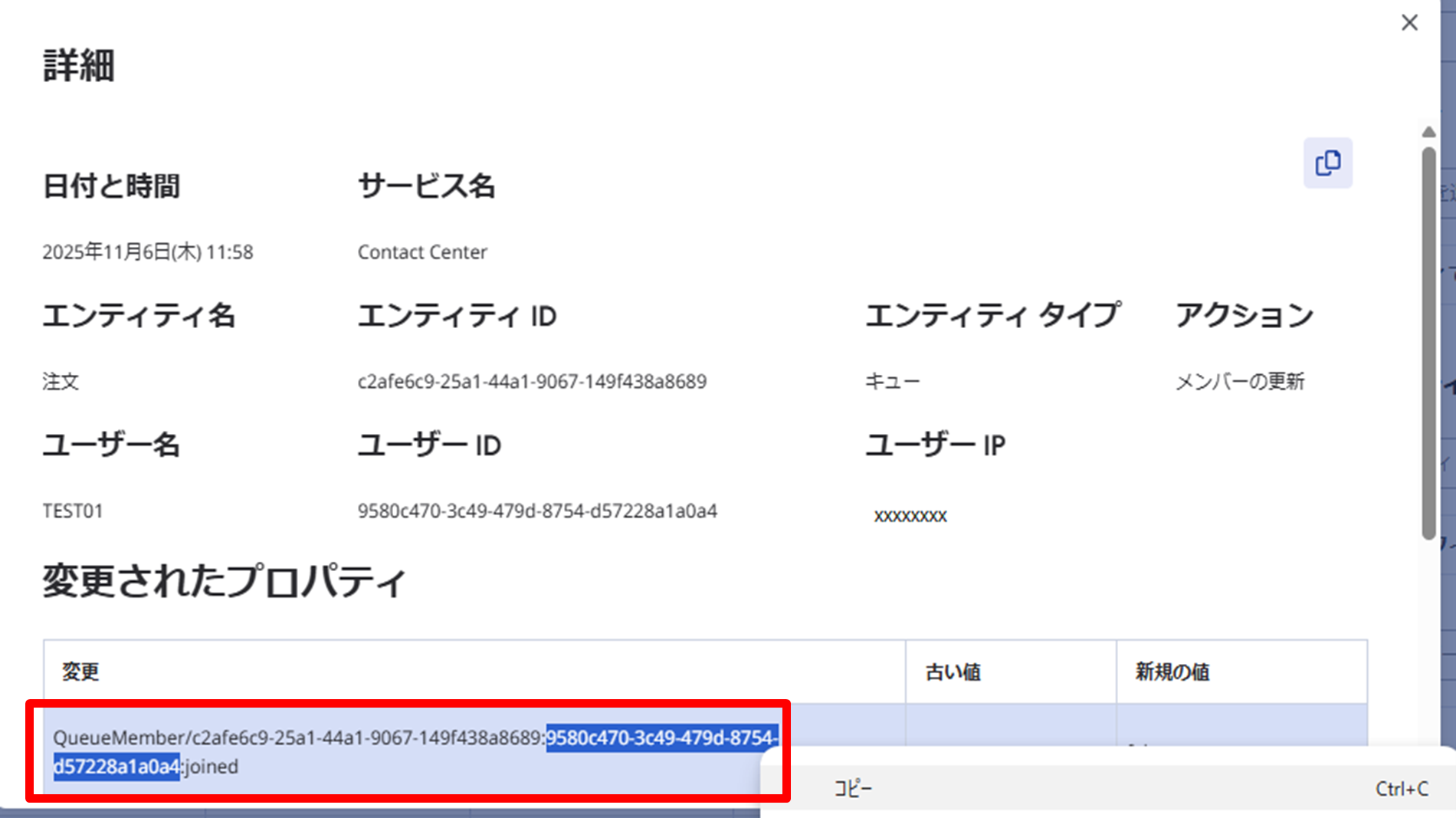Screen dimensions: 1456x818
Task: Click the user ID value 9580c470
Action: click(x=537, y=511)
